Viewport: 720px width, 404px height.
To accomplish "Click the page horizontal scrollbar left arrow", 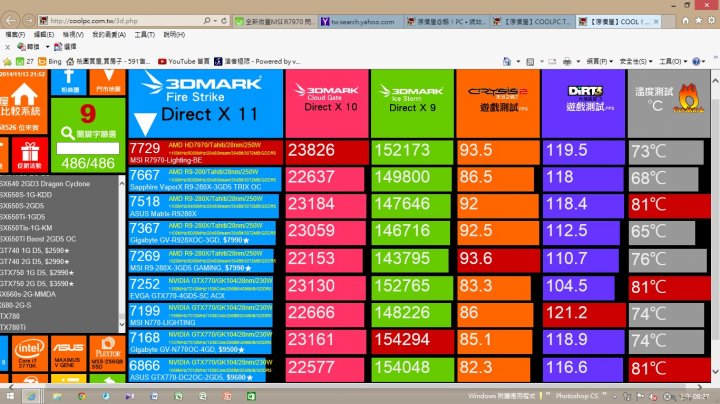I will click(11, 387).
